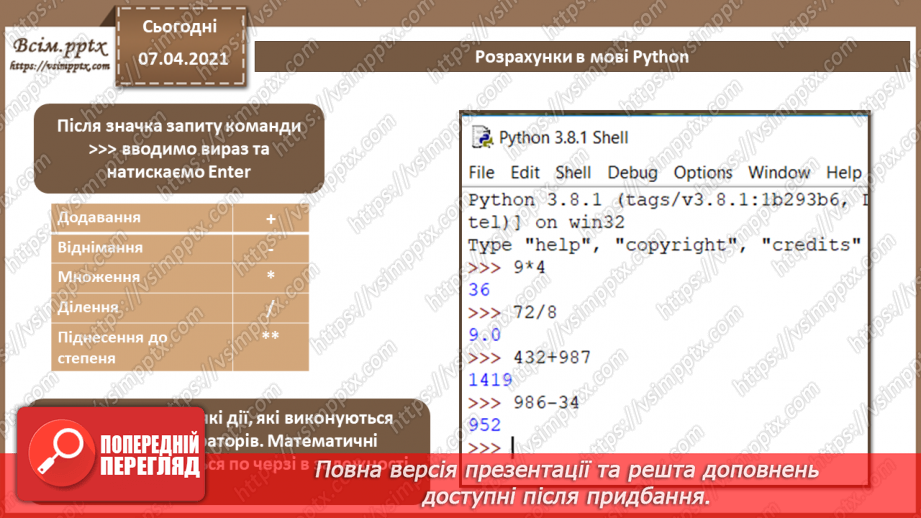Click the ** symbol cell in the table
The height and width of the screenshot is (518, 921).
[271, 347]
